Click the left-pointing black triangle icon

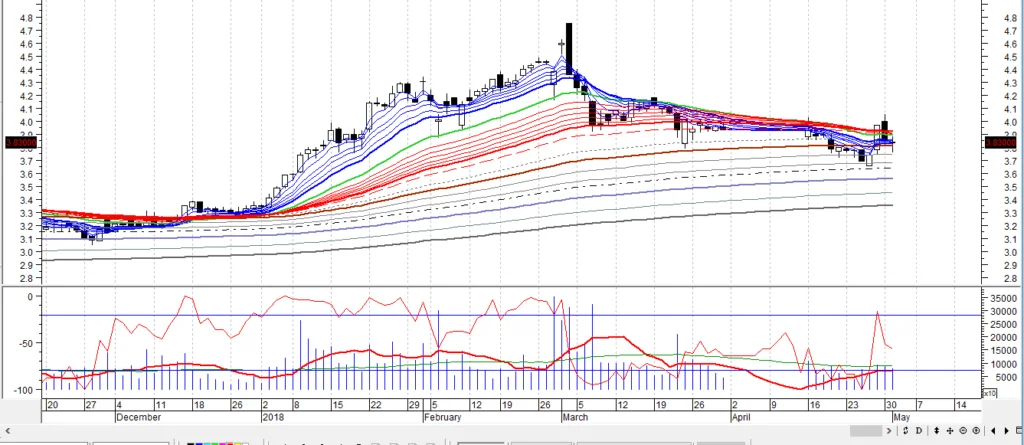click(993, 431)
